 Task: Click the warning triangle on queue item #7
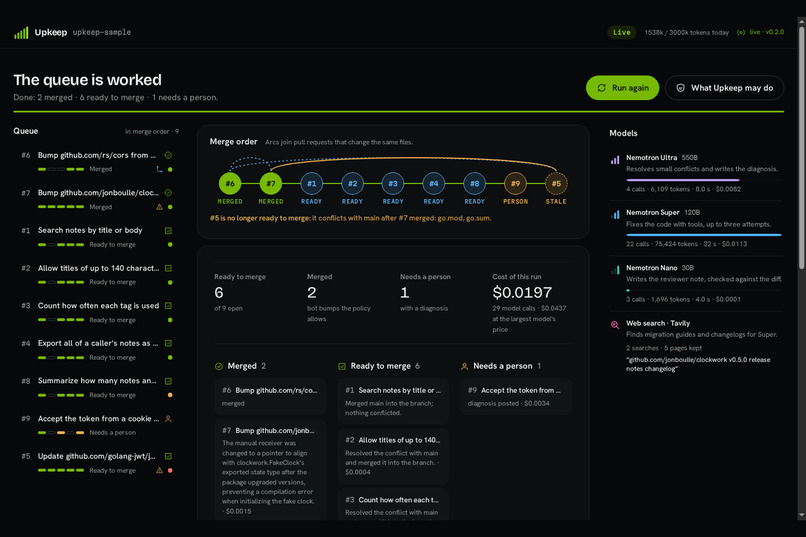pyautogui.click(x=159, y=207)
